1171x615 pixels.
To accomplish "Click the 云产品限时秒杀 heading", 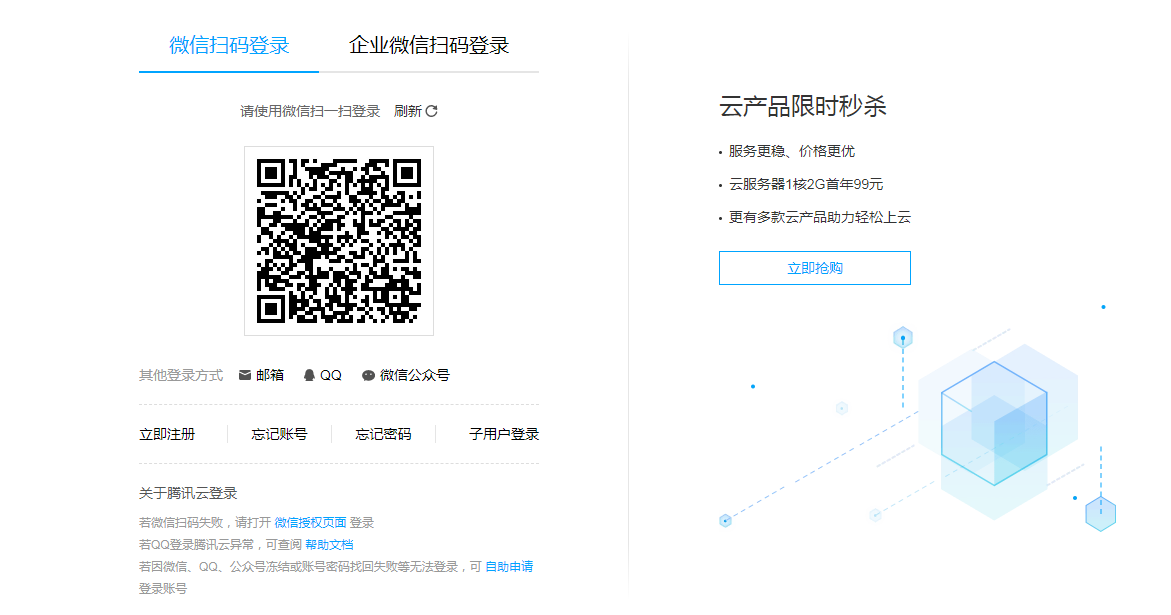I will 803,106.
